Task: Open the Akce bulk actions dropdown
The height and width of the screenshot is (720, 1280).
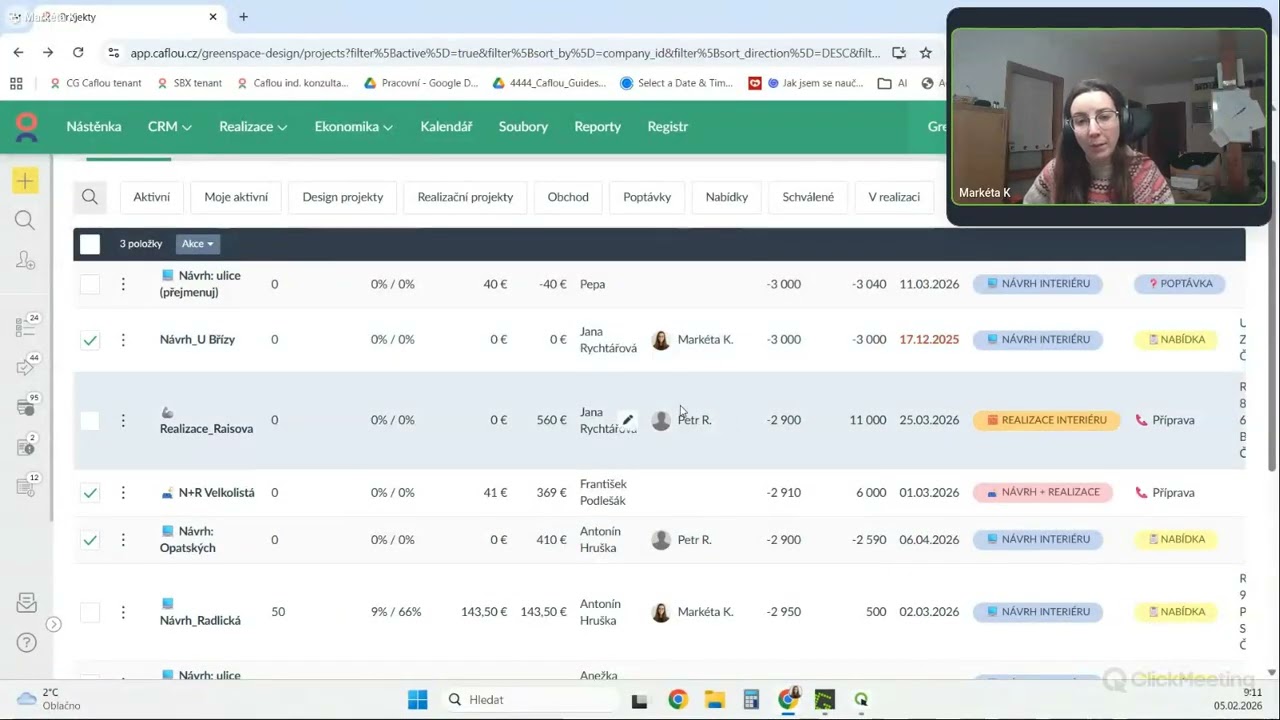Action: coord(197,244)
